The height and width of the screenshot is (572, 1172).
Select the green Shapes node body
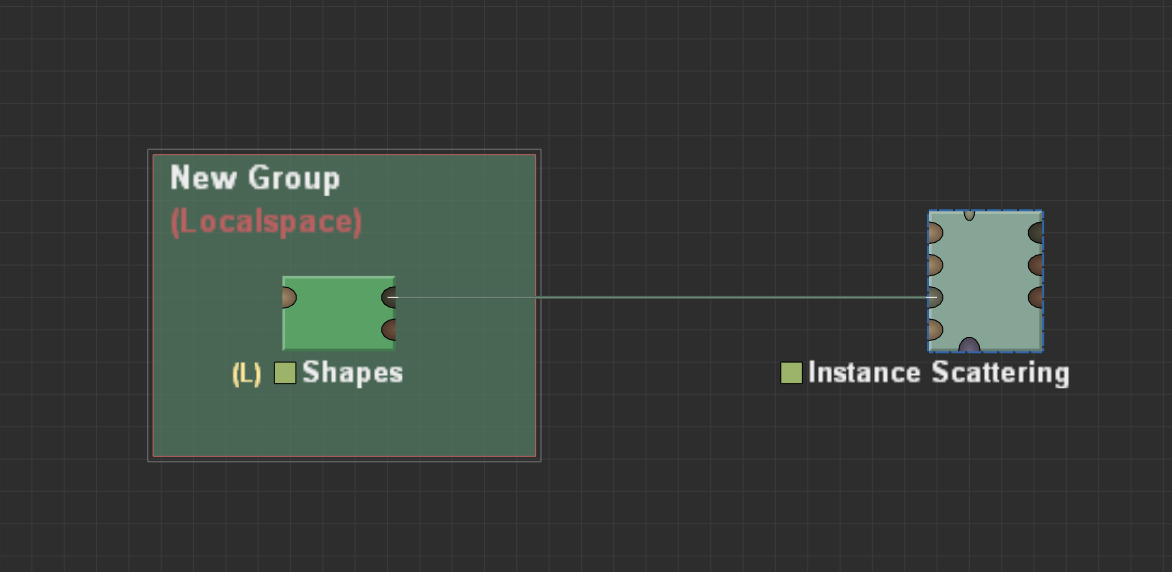pyautogui.click(x=339, y=313)
